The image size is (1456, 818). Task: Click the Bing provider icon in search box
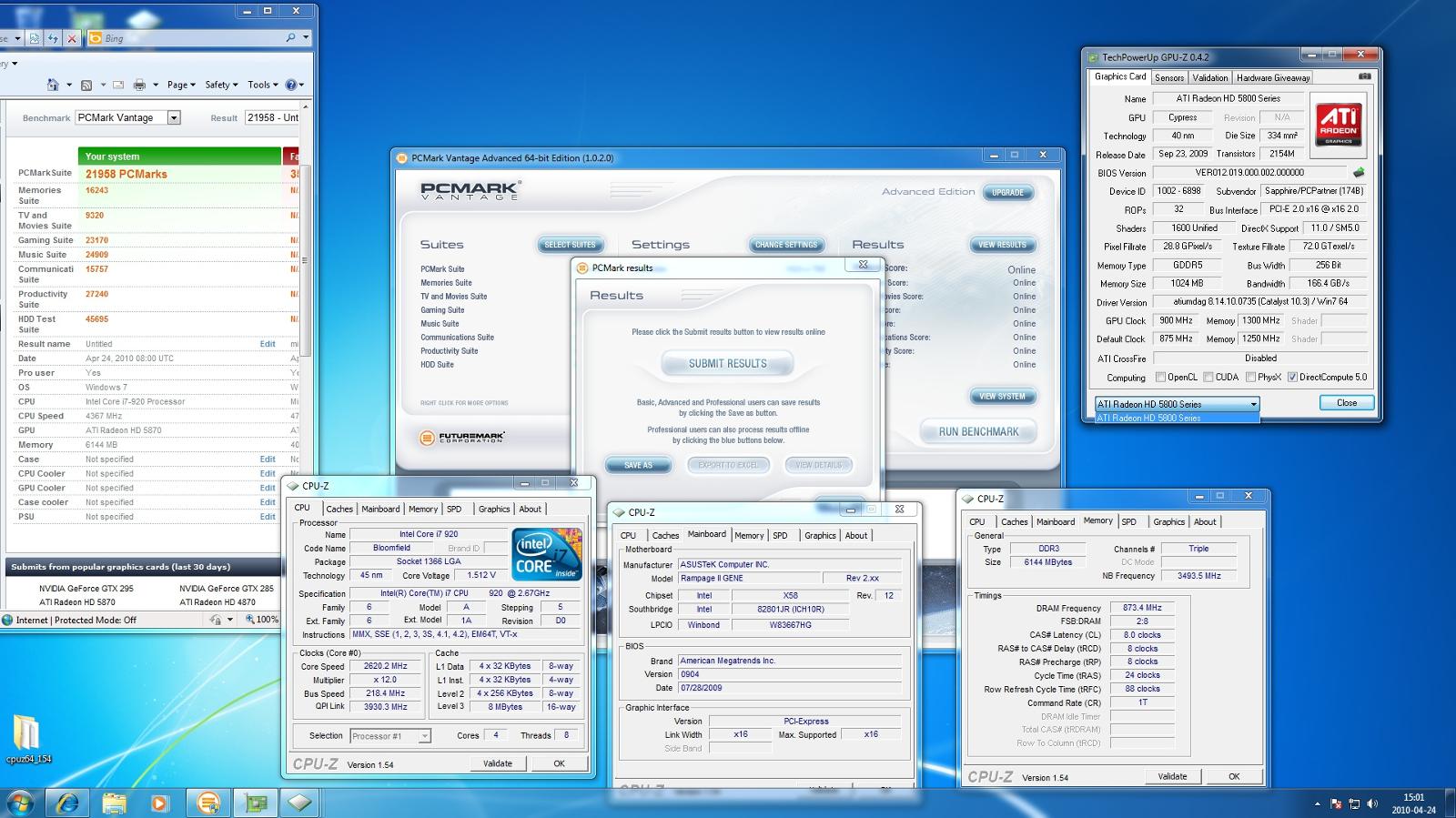pyautogui.click(x=96, y=38)
